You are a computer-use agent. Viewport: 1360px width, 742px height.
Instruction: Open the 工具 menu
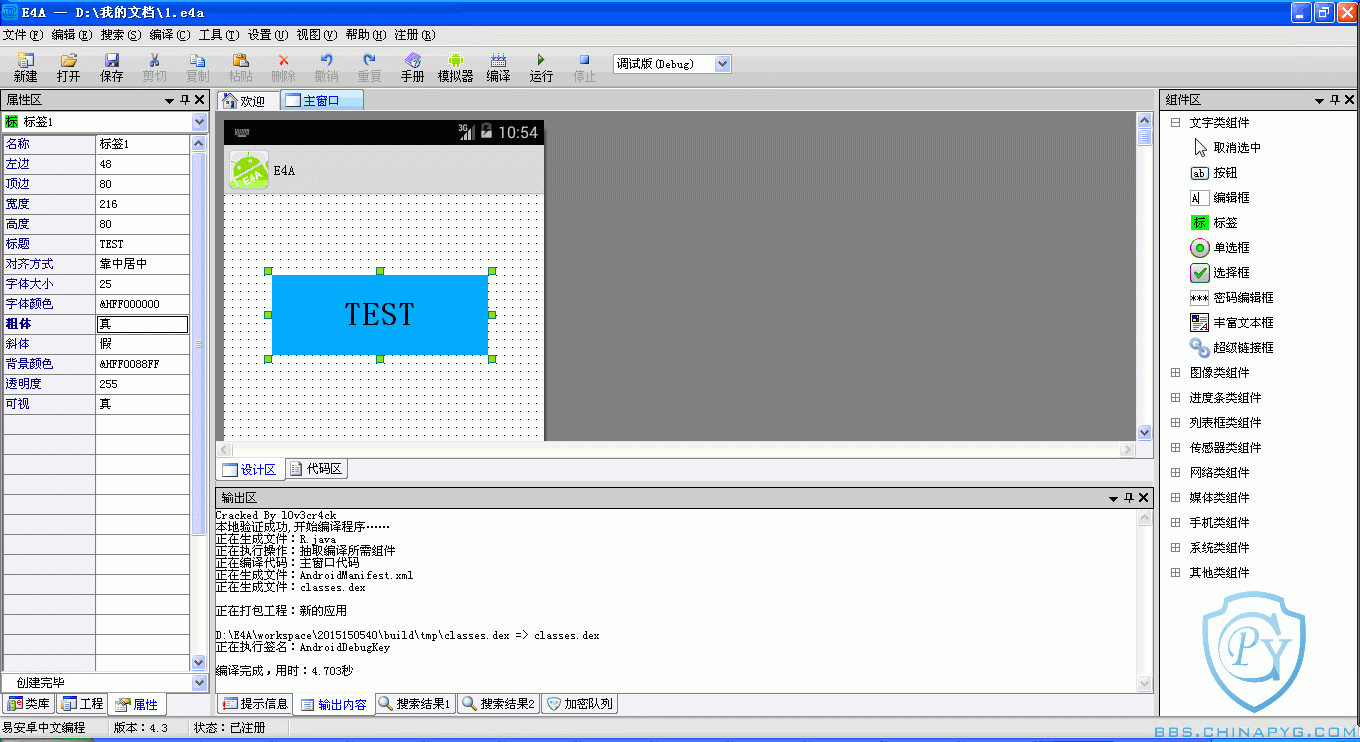(219, 35)
